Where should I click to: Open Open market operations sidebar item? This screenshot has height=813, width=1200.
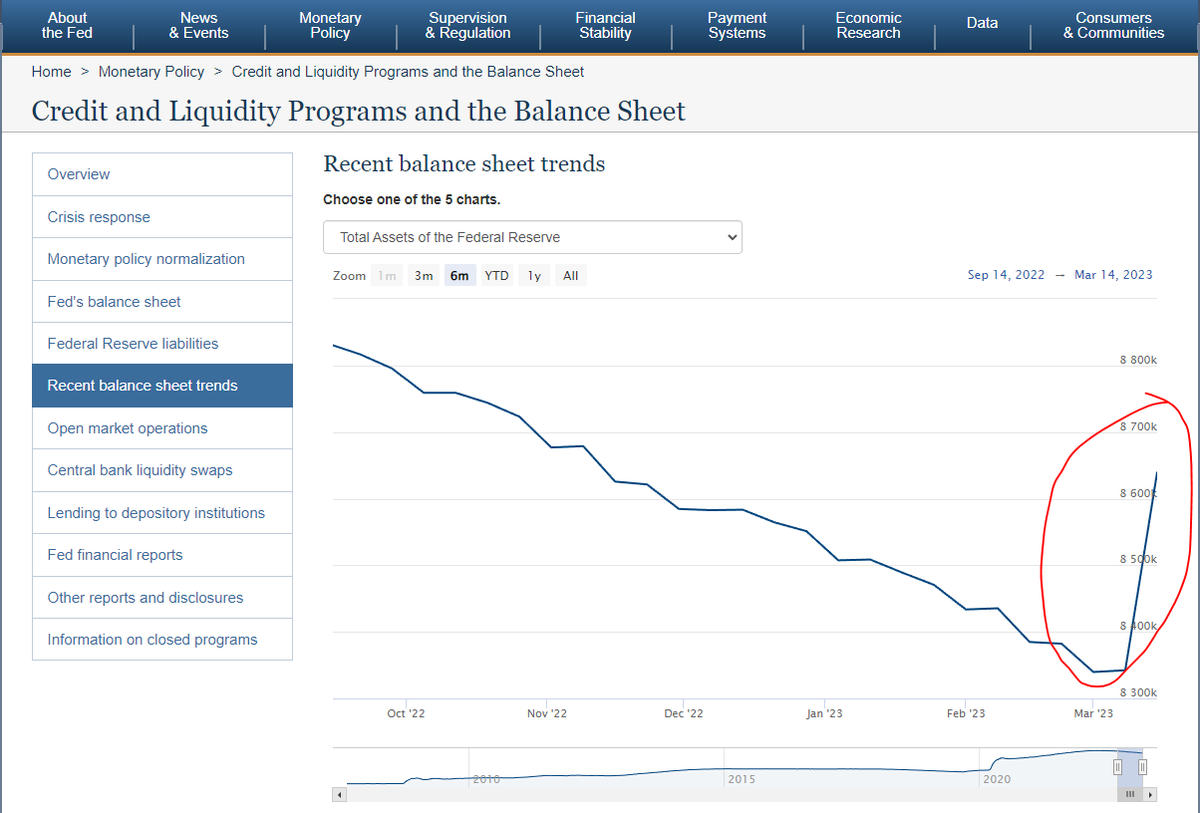pyautogui.click(x=162, y=428)
